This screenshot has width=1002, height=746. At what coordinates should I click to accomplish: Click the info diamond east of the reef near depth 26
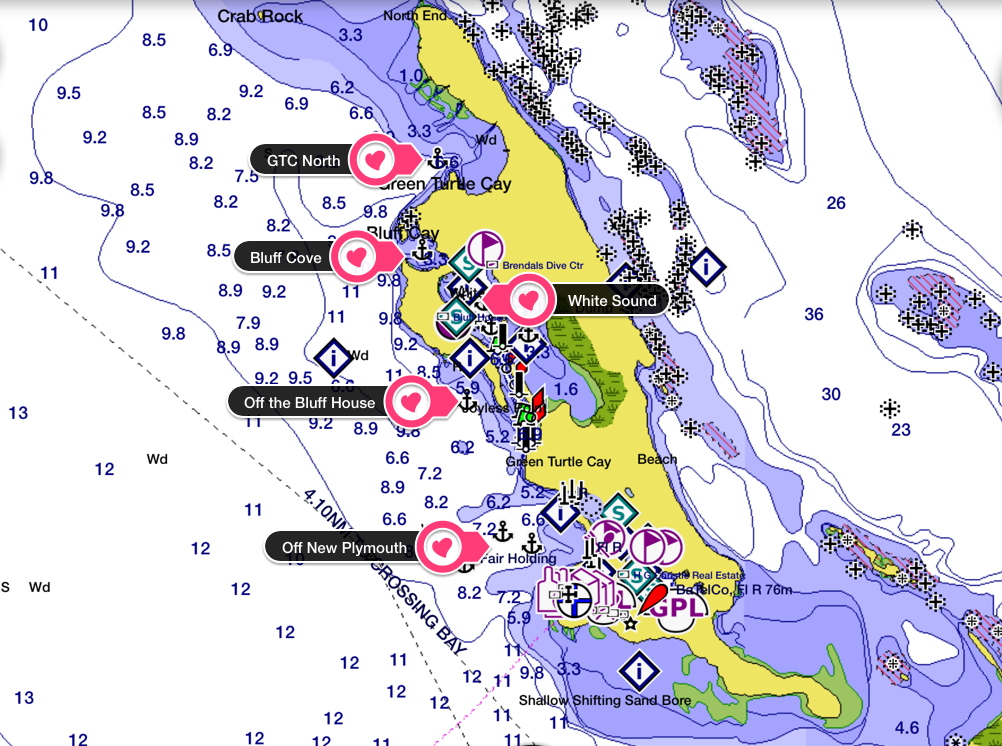[x=705, y=267]
